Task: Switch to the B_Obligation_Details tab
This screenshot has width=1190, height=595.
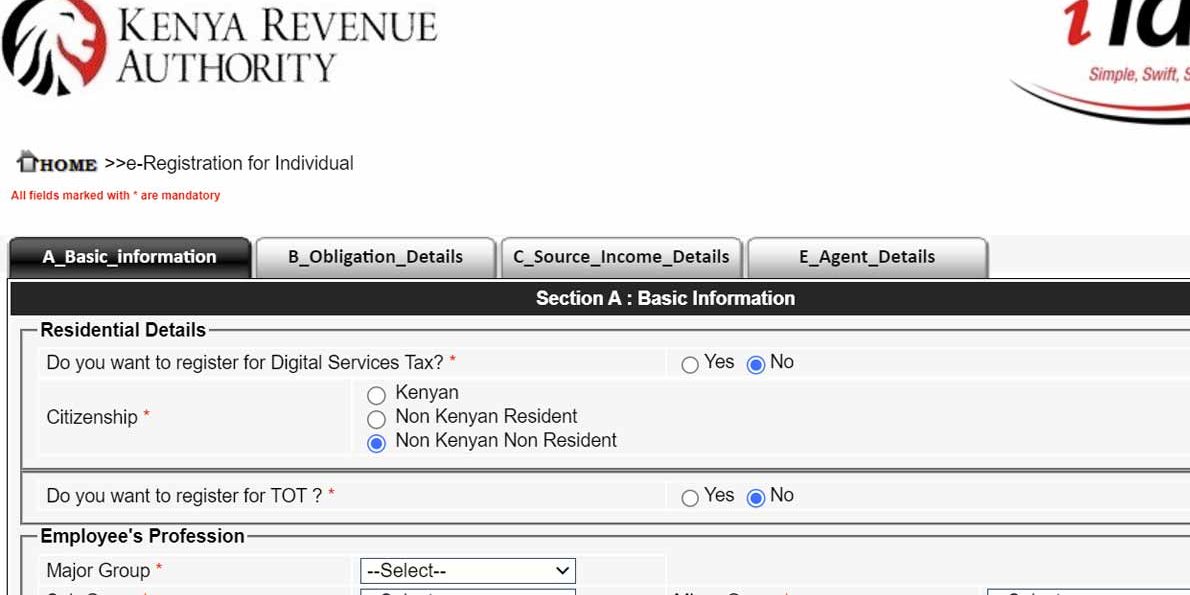Action: (375, 257)
